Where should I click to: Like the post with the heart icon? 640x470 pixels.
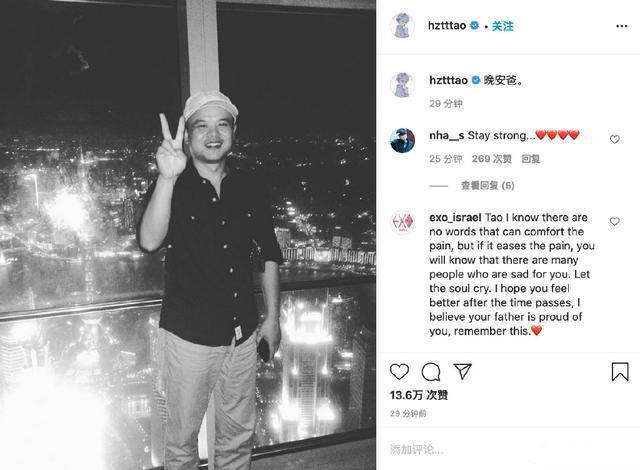pos(399,372)
